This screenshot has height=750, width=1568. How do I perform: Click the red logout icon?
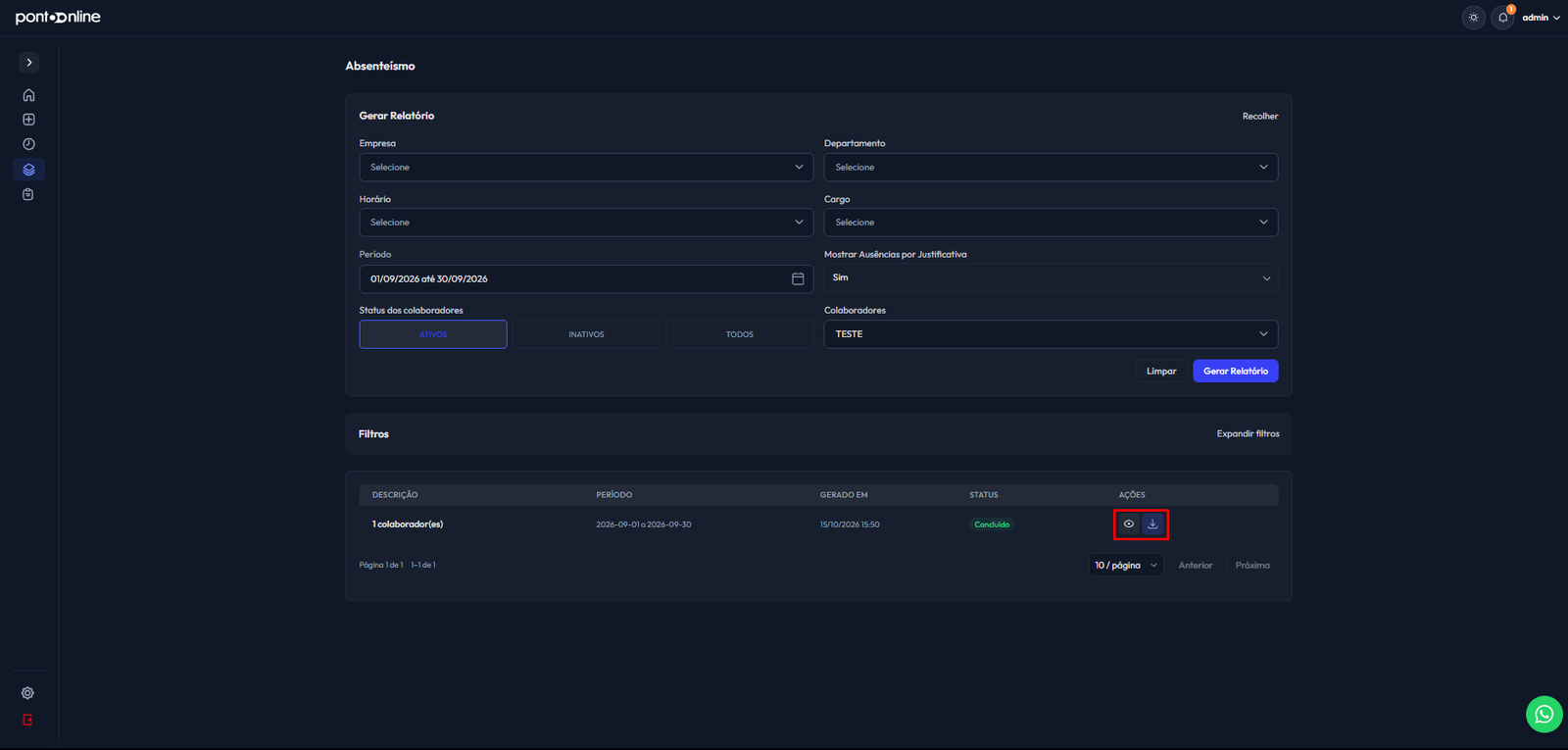click(x=27, y=720)
